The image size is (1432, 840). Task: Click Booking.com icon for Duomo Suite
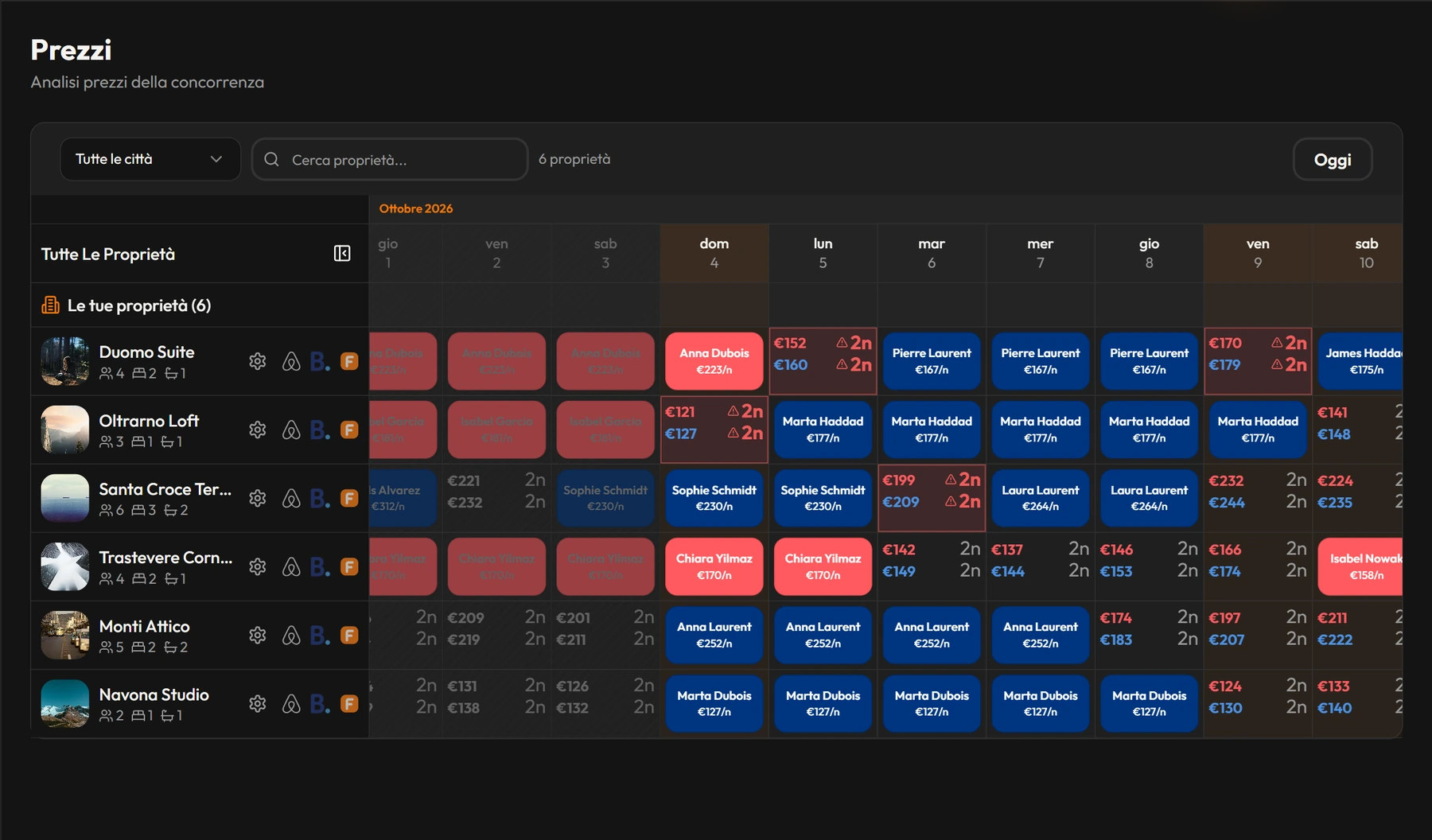pos(320,362)
